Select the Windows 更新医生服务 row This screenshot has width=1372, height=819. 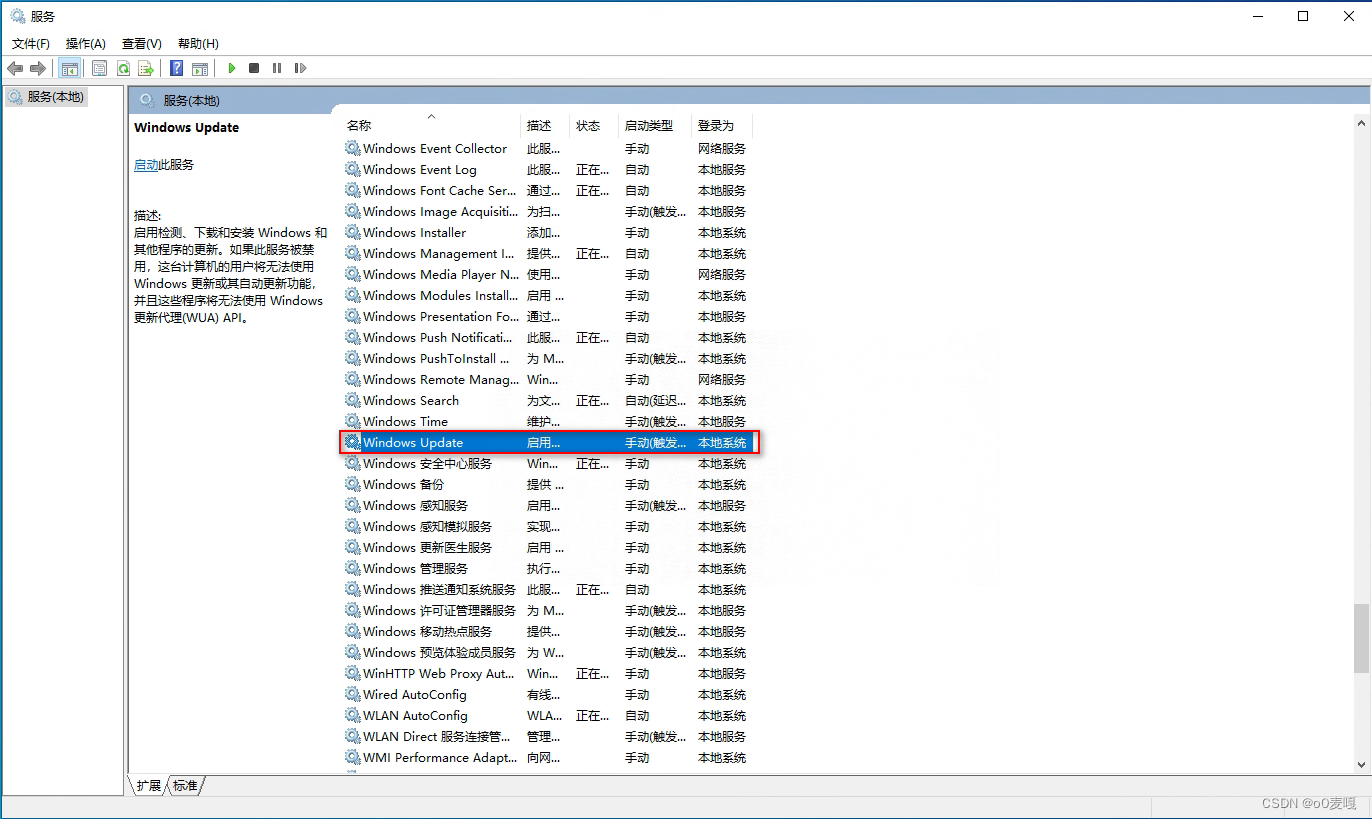(546, 547)
